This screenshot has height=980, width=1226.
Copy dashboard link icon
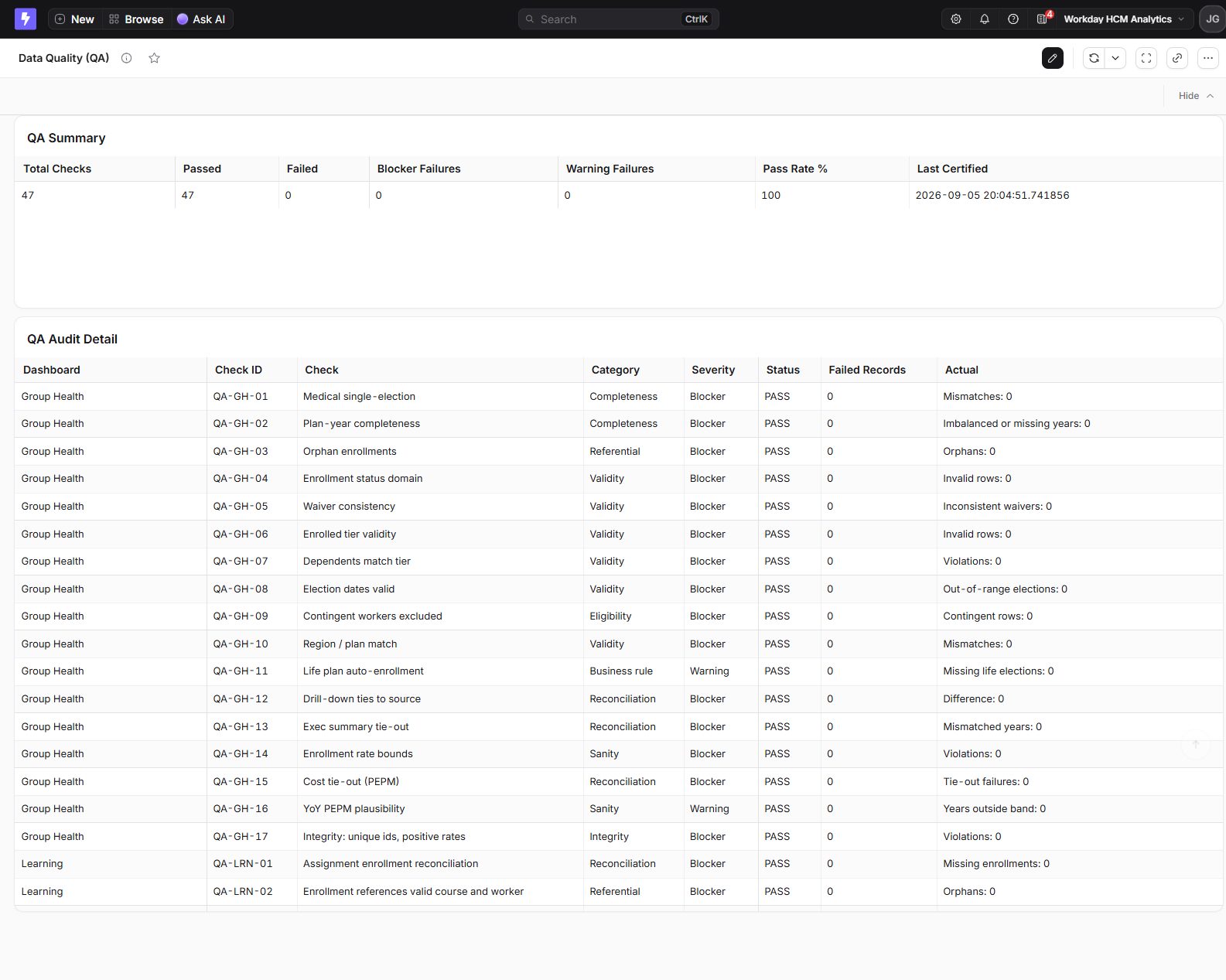[1177, 58]
